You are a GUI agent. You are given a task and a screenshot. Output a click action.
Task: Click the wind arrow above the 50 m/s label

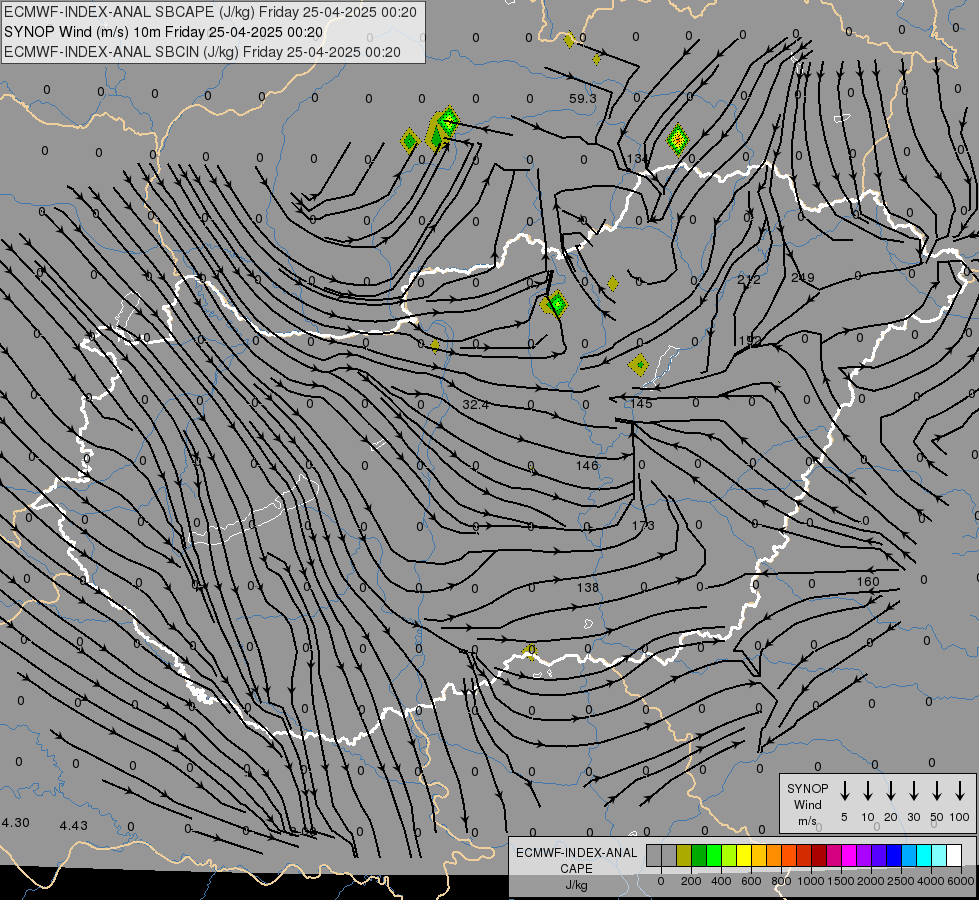point(937,791)
